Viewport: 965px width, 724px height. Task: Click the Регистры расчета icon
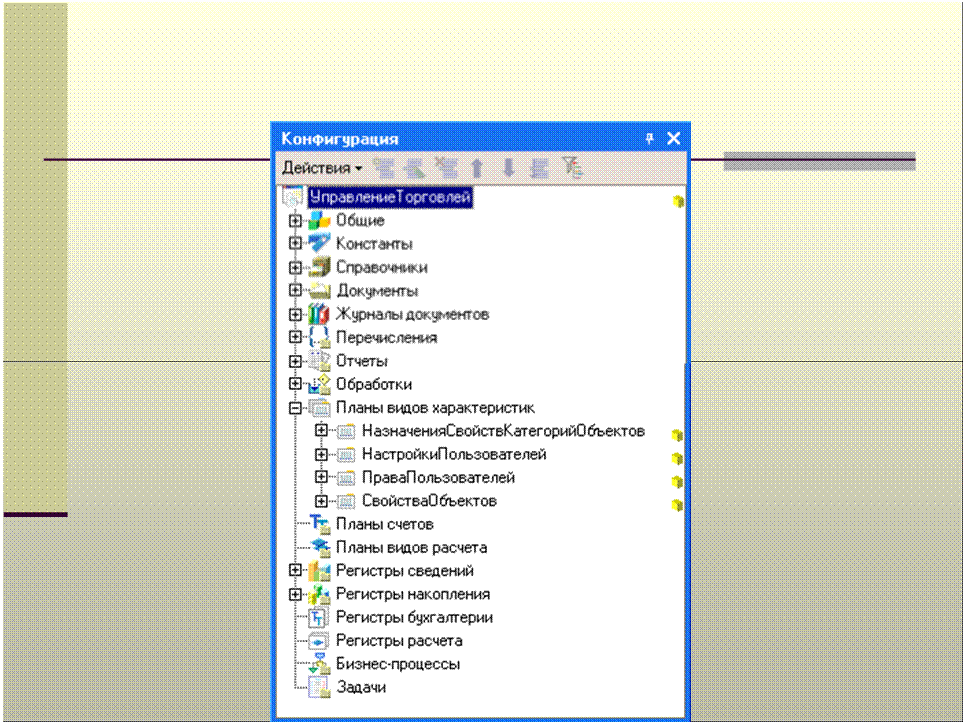[x=319, y=641]
